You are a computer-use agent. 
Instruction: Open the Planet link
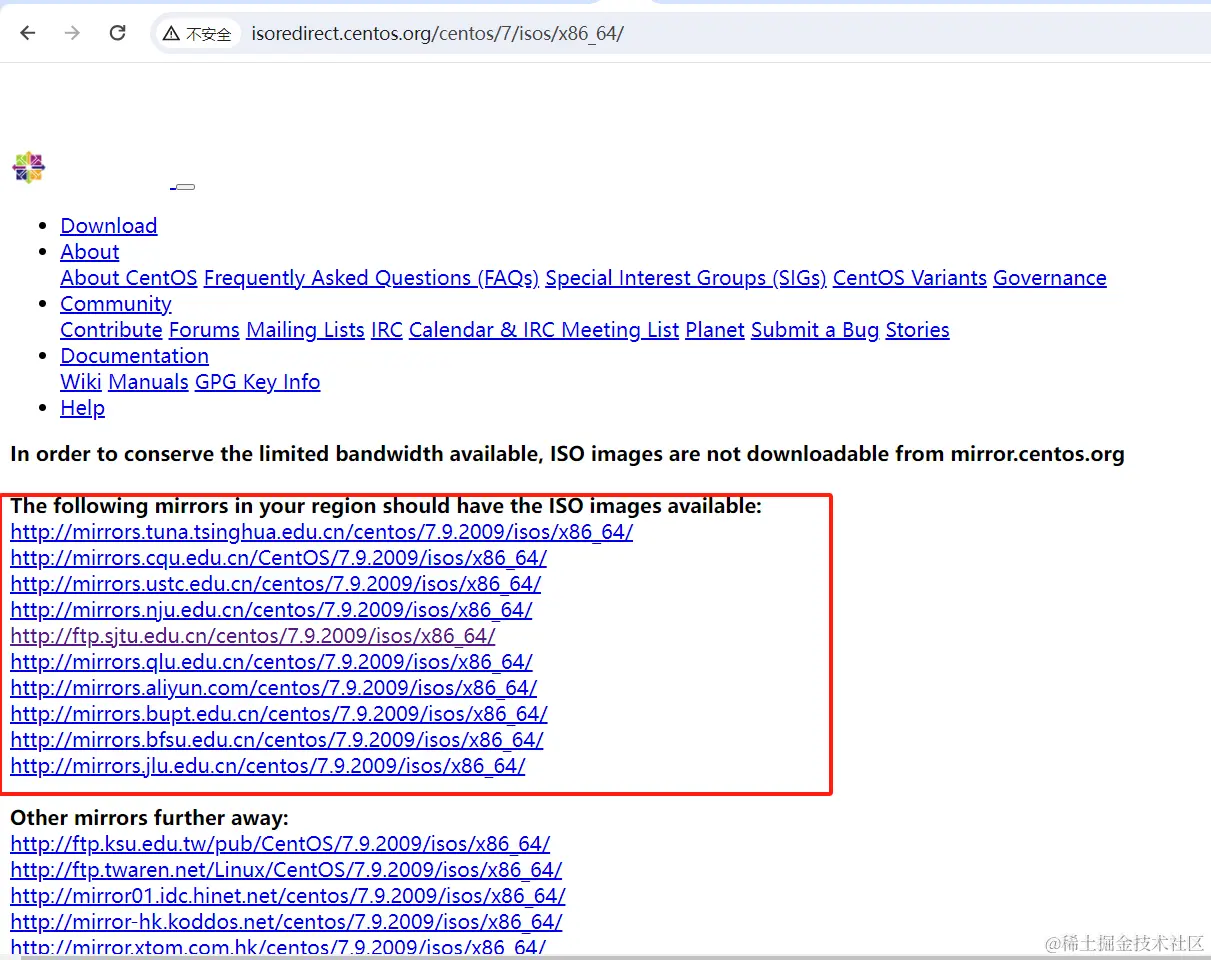pos(715,330)
